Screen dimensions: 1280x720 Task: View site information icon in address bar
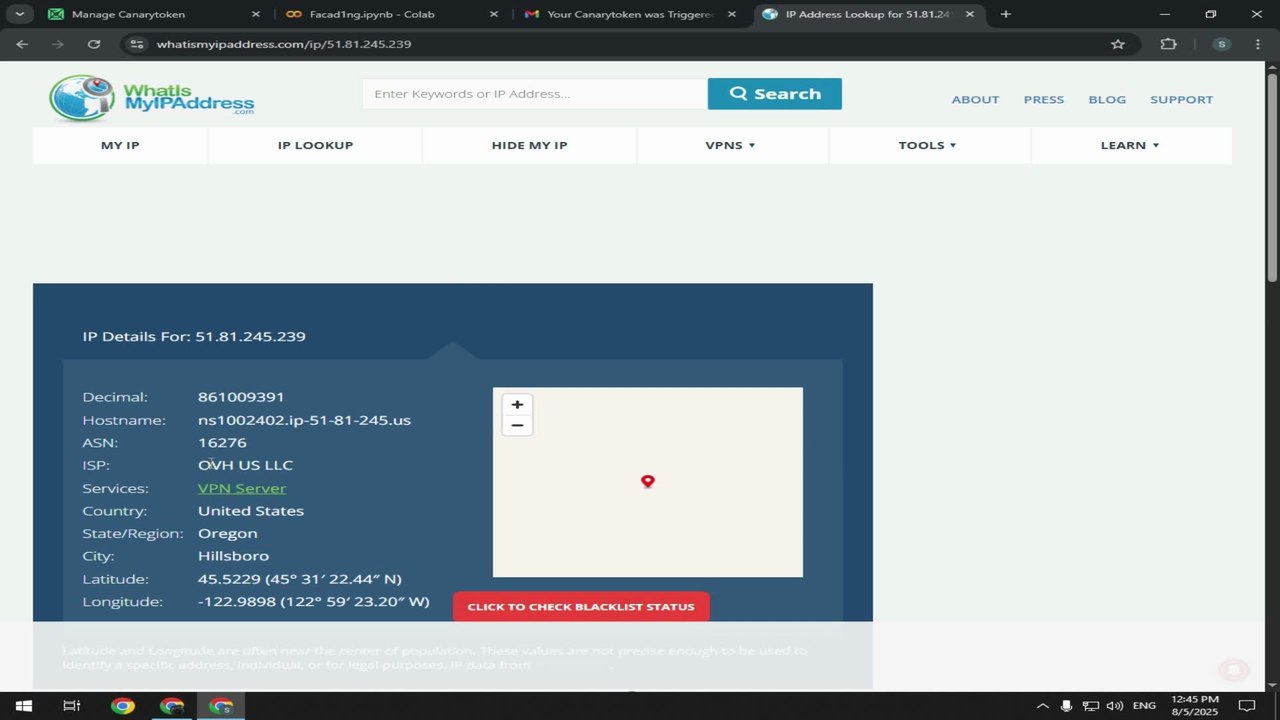138,44
